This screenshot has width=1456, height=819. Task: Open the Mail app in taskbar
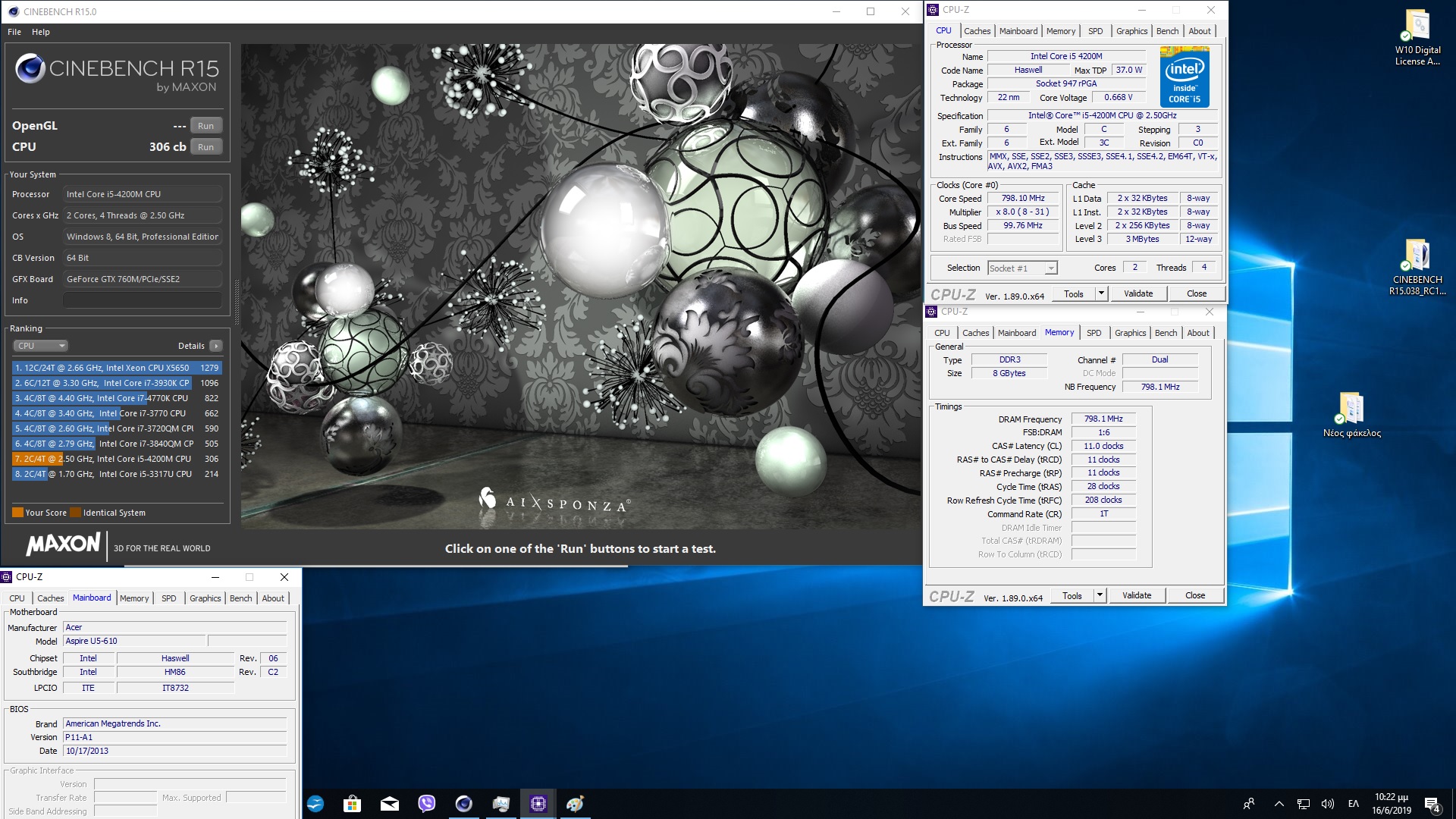click(x=390, y=804)
